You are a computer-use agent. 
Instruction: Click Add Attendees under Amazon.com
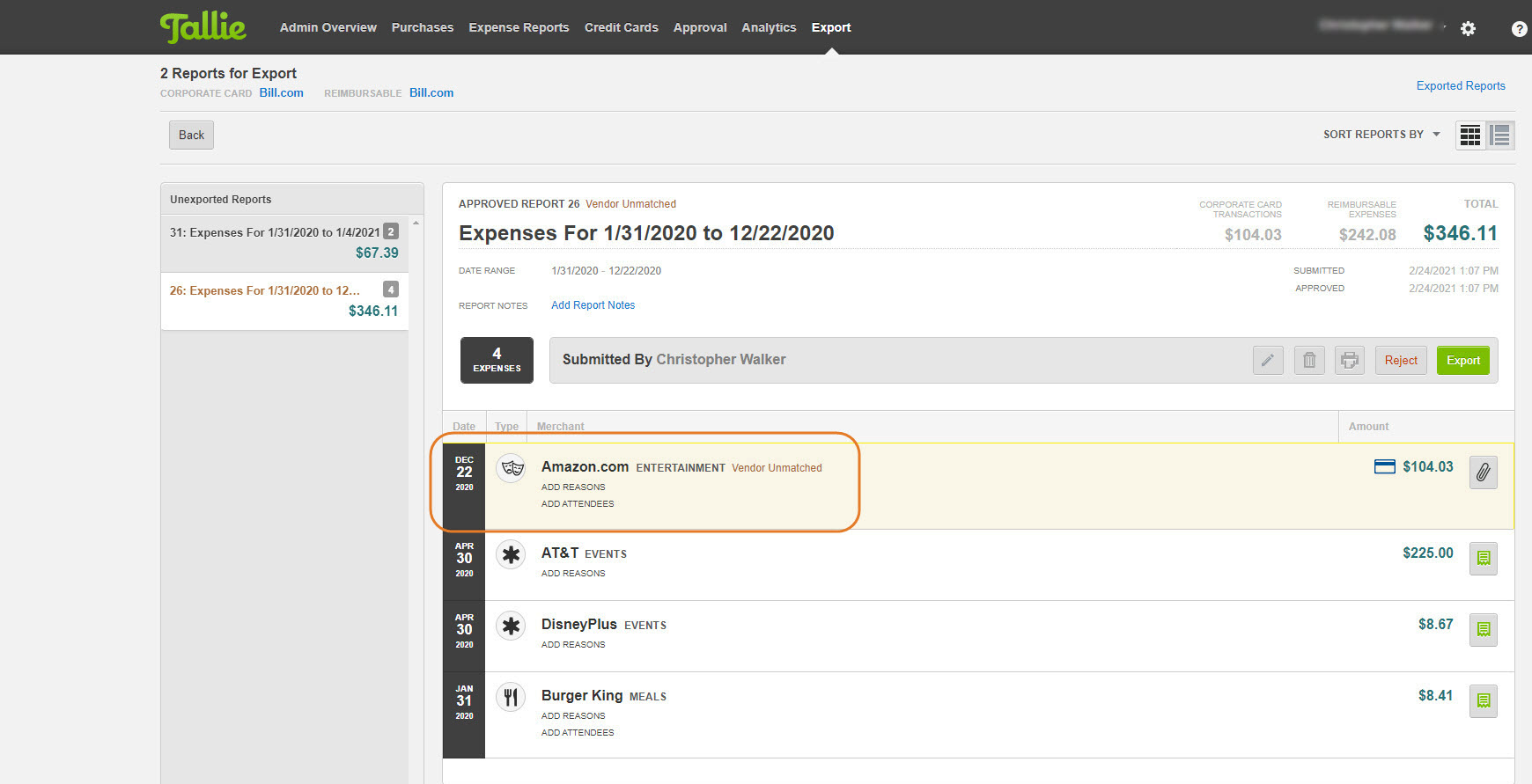578,503
